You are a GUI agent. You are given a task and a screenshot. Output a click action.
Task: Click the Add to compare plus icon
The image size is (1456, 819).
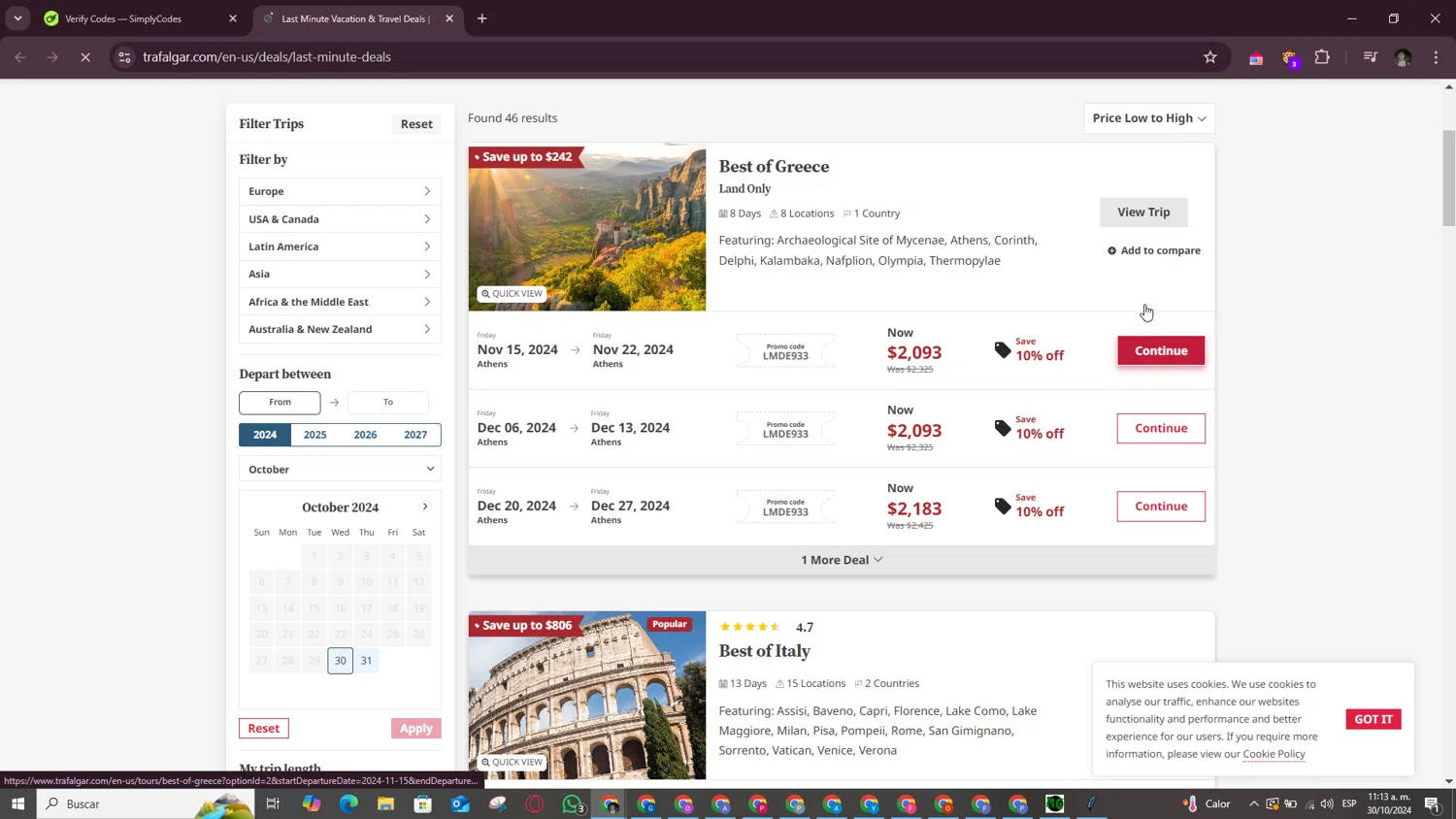1112,250
